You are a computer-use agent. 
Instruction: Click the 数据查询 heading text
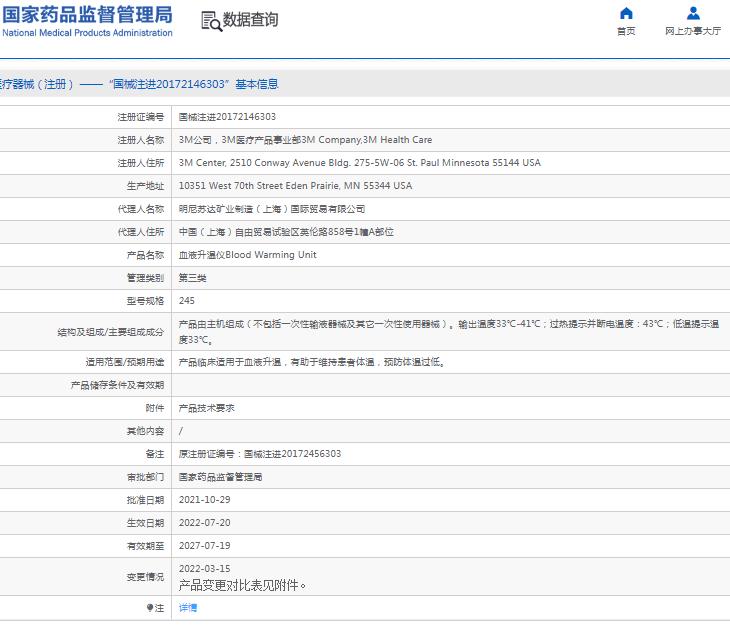coord(250,20)
